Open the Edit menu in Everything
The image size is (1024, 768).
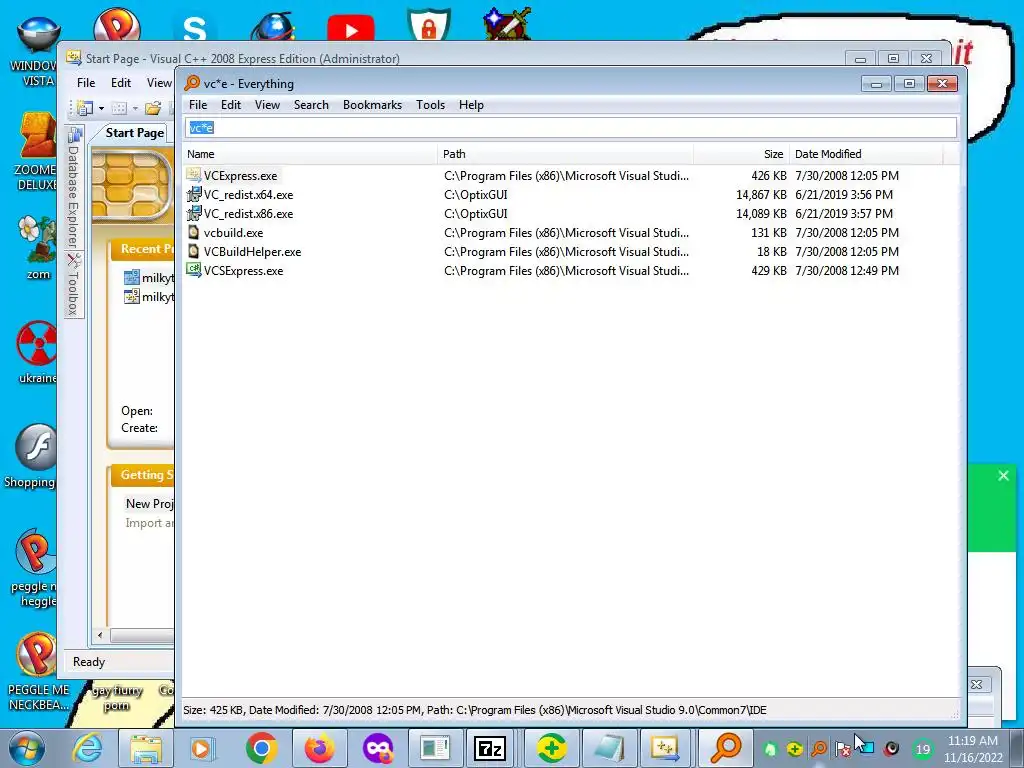pyautogui.click(x=231, y=105)
